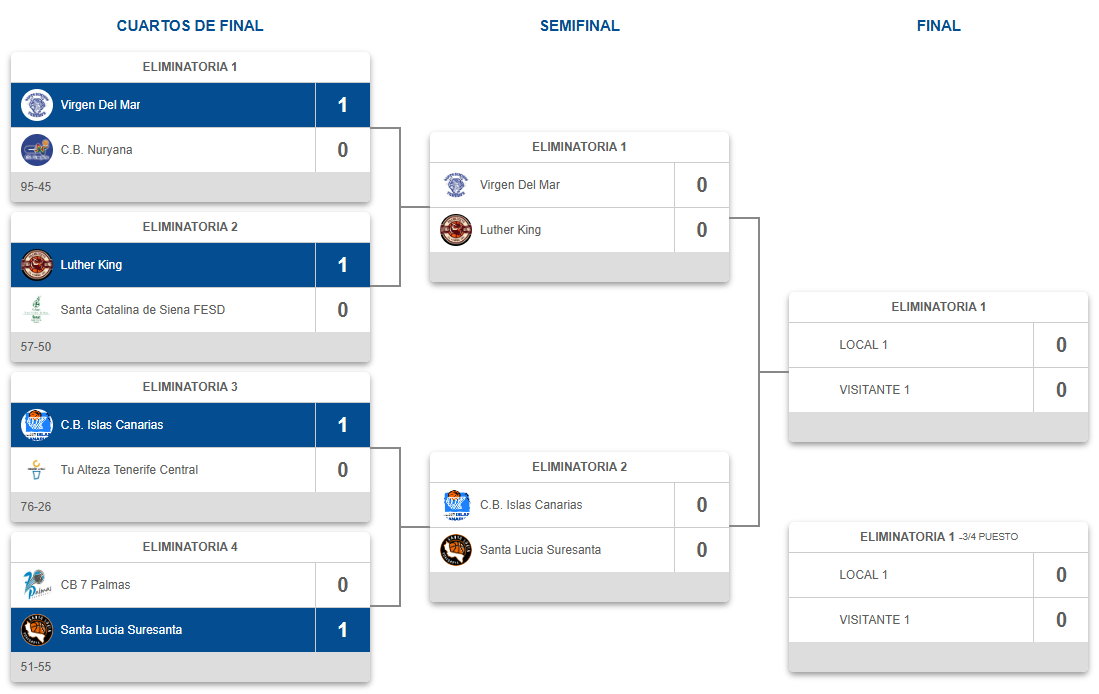
Task: Click the 95-45 result under Eliminatoria 1
Action: coord(36,187)
